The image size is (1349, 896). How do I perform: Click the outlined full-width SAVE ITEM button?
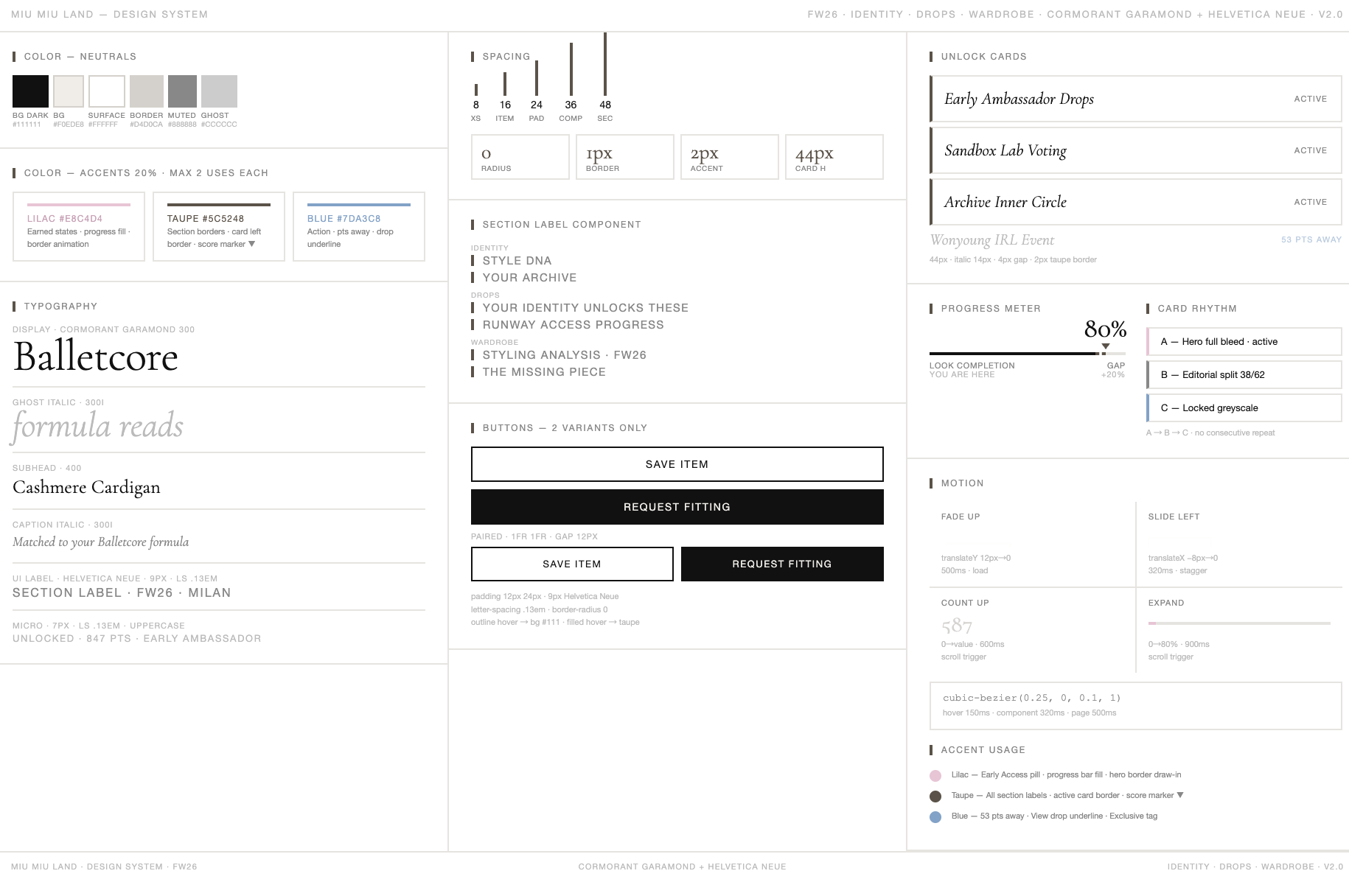click(677, 464)
